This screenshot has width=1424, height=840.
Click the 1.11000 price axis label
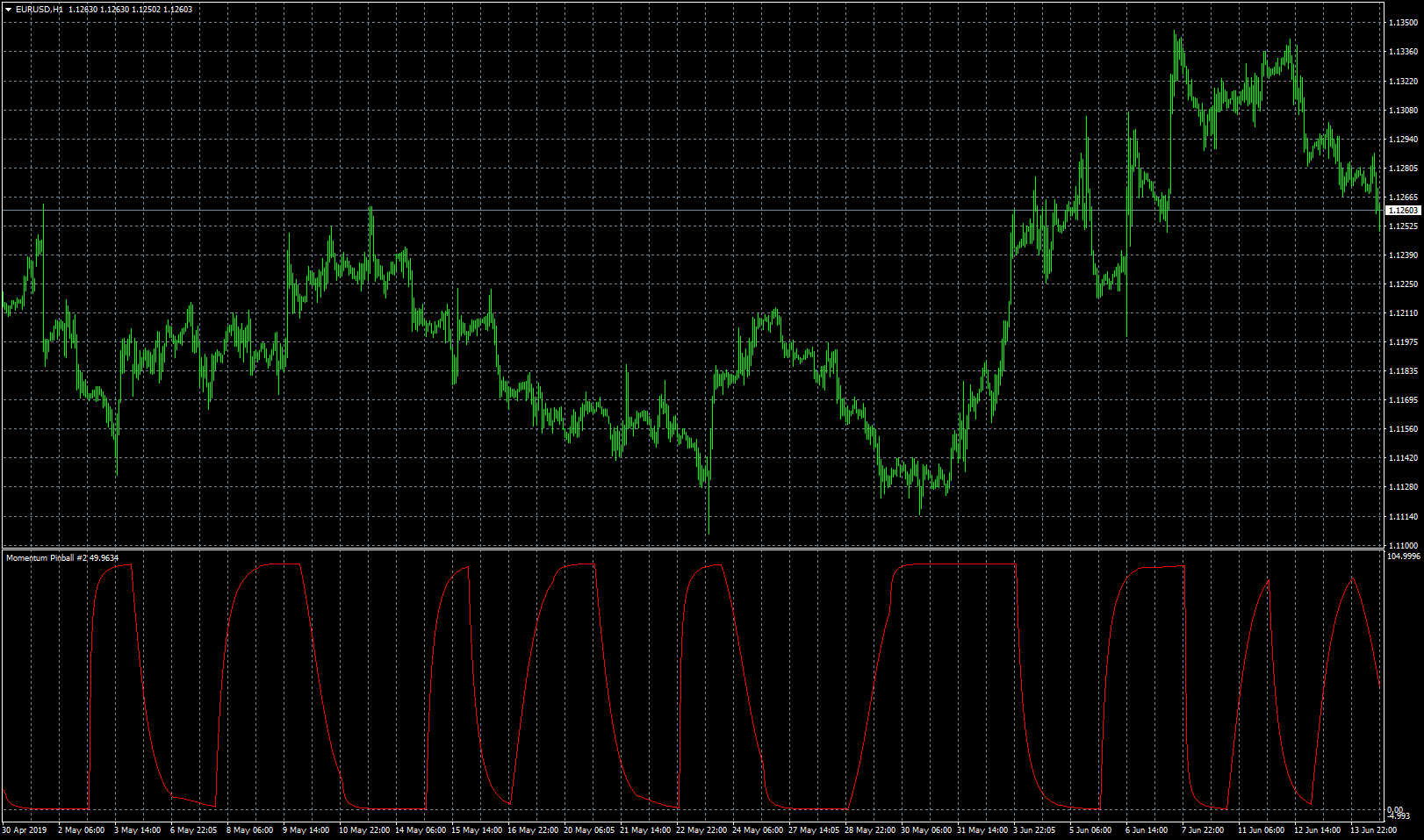pos(1403,545)
